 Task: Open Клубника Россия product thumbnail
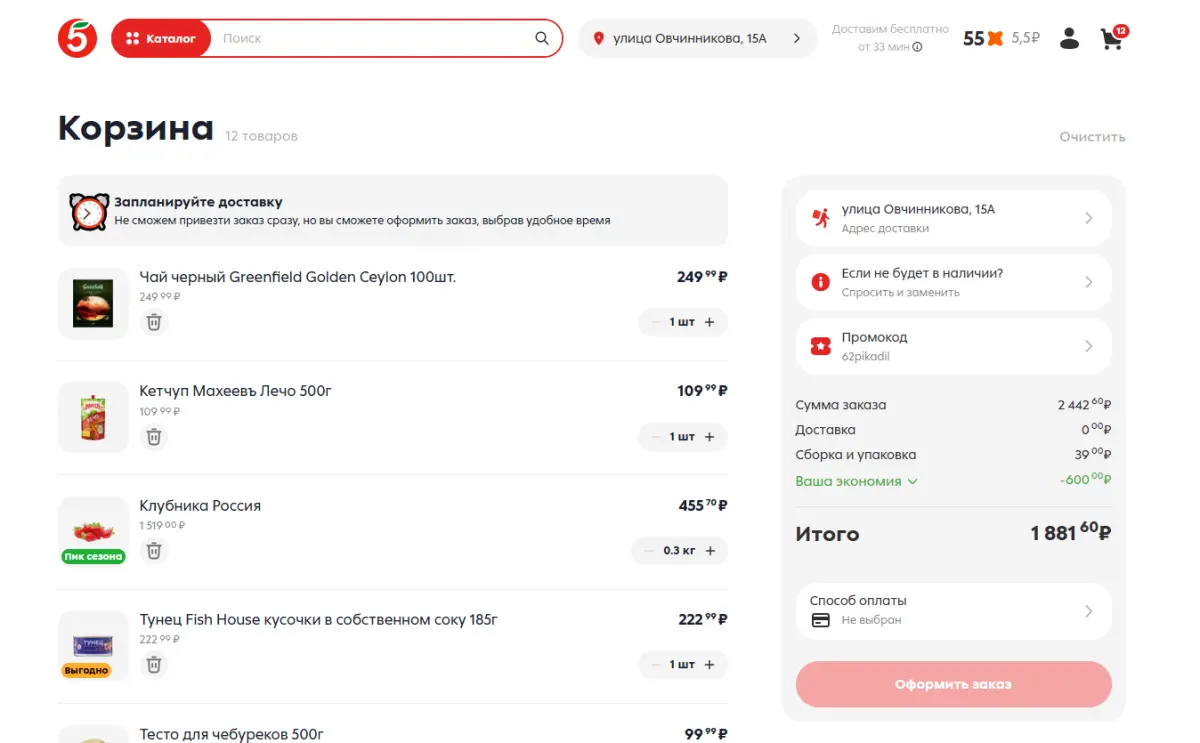93,531
